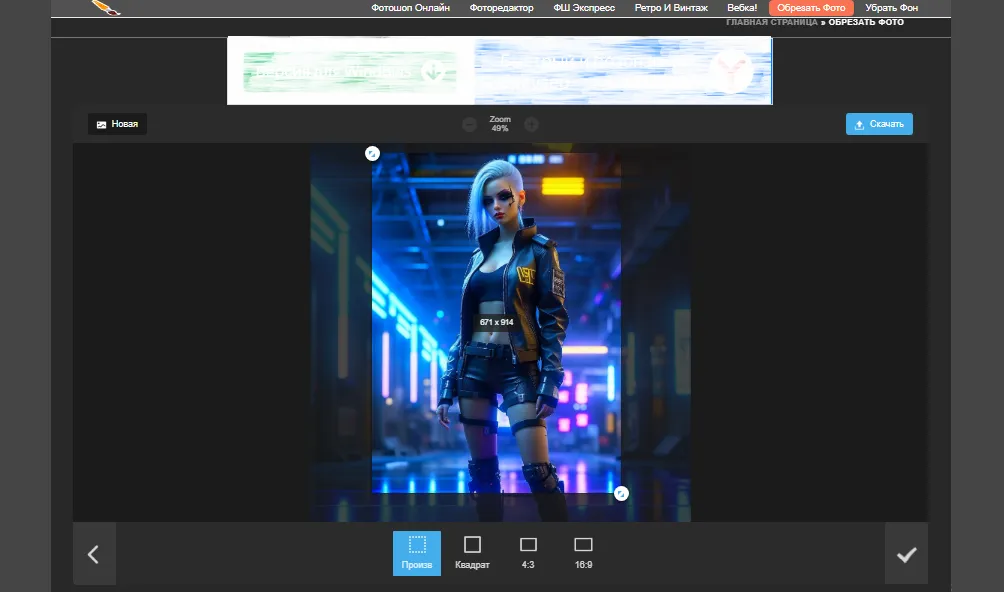The width and height of the screenshot is (1004, 594).
Task: Set crop ratio to 16:9
Action: 583,553
